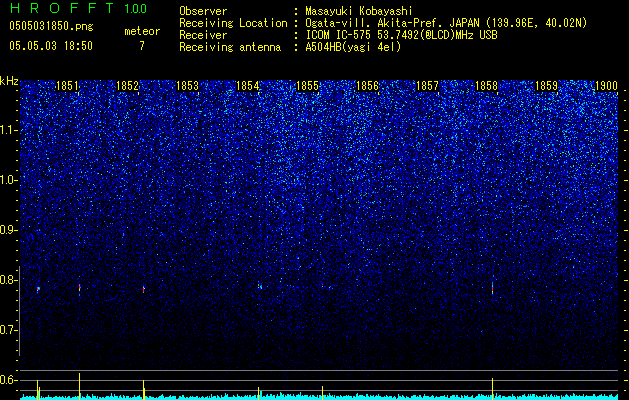629x400 pixels.
Task: Click the 1858 time label
Action: (487, 86)
